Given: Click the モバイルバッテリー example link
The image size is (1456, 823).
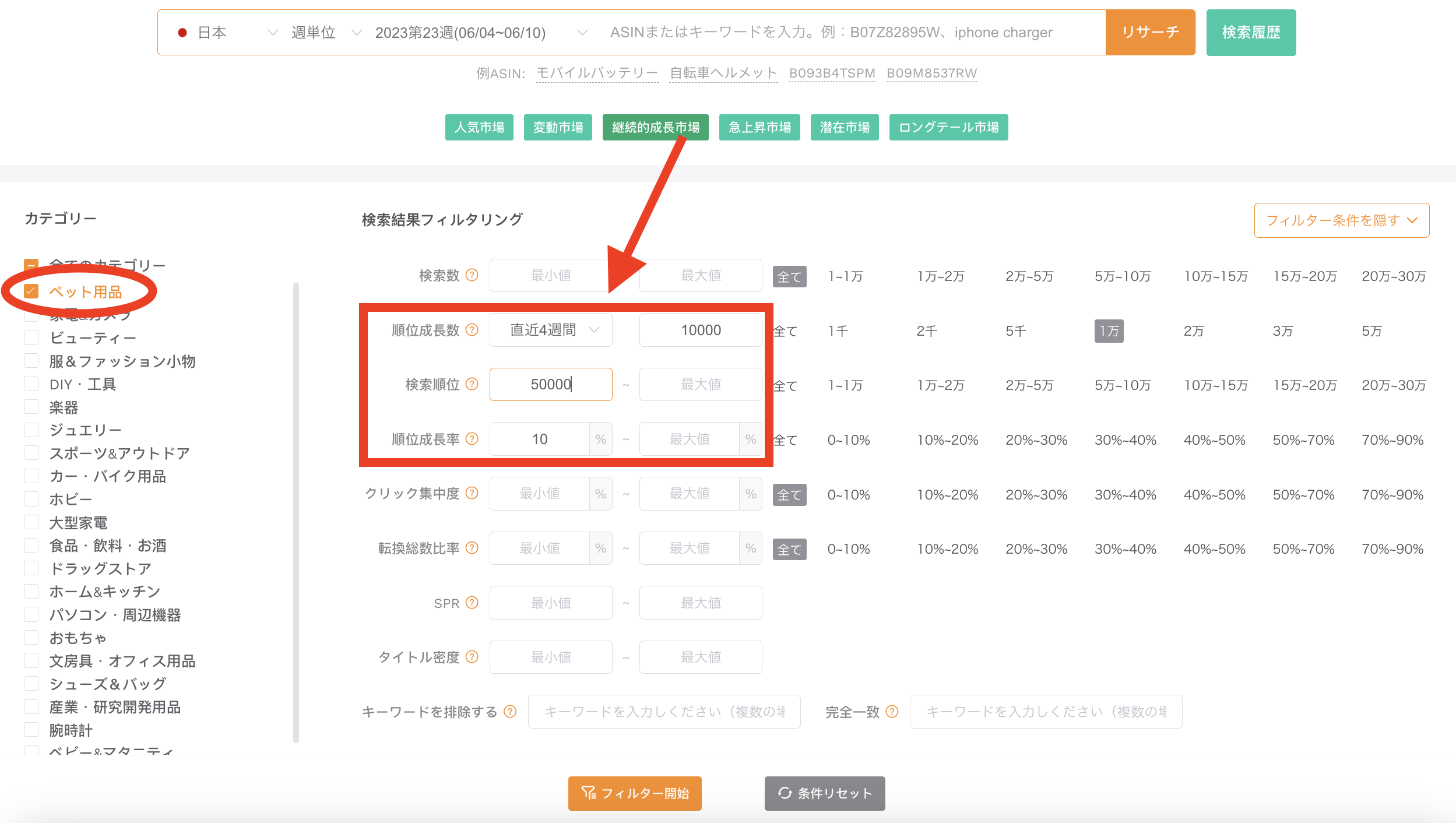Looking at the screenshot, I should click(597, 73).
